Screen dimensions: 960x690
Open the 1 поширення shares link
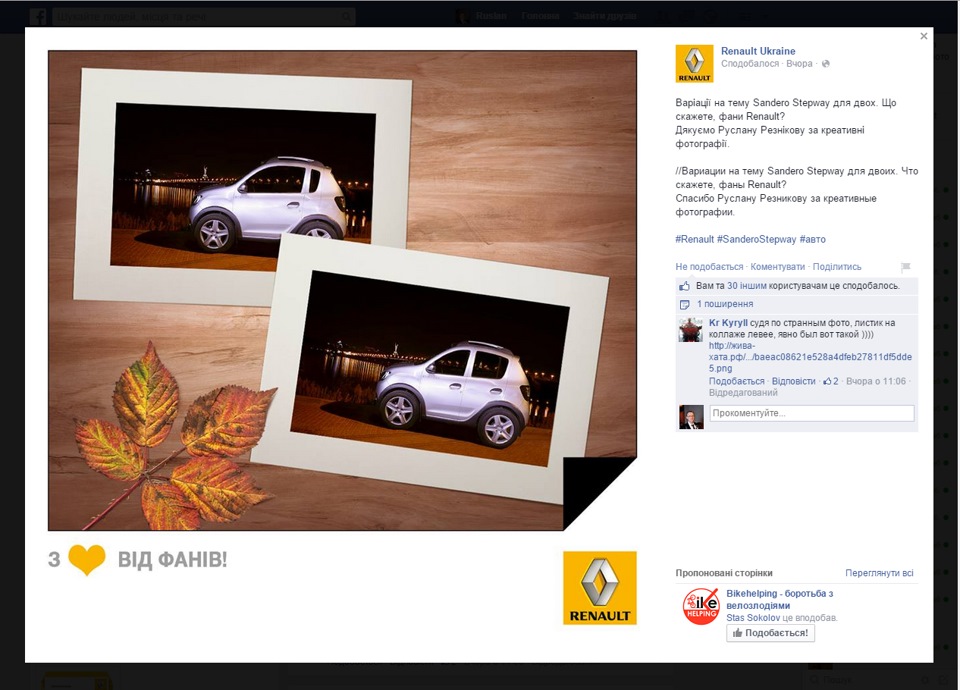pyautogui.click(x=725, y=304)
